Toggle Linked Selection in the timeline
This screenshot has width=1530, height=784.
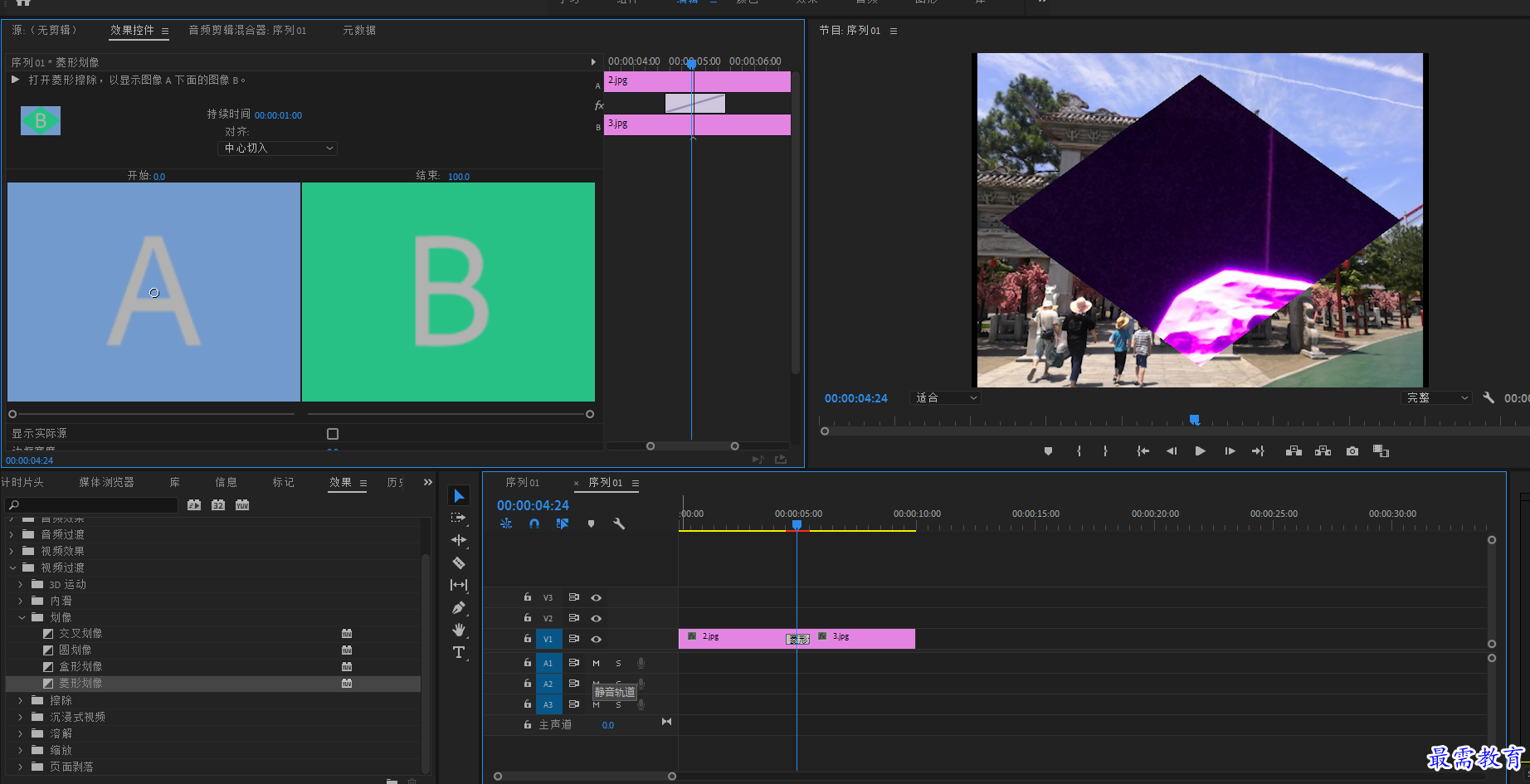pos(563,523)
